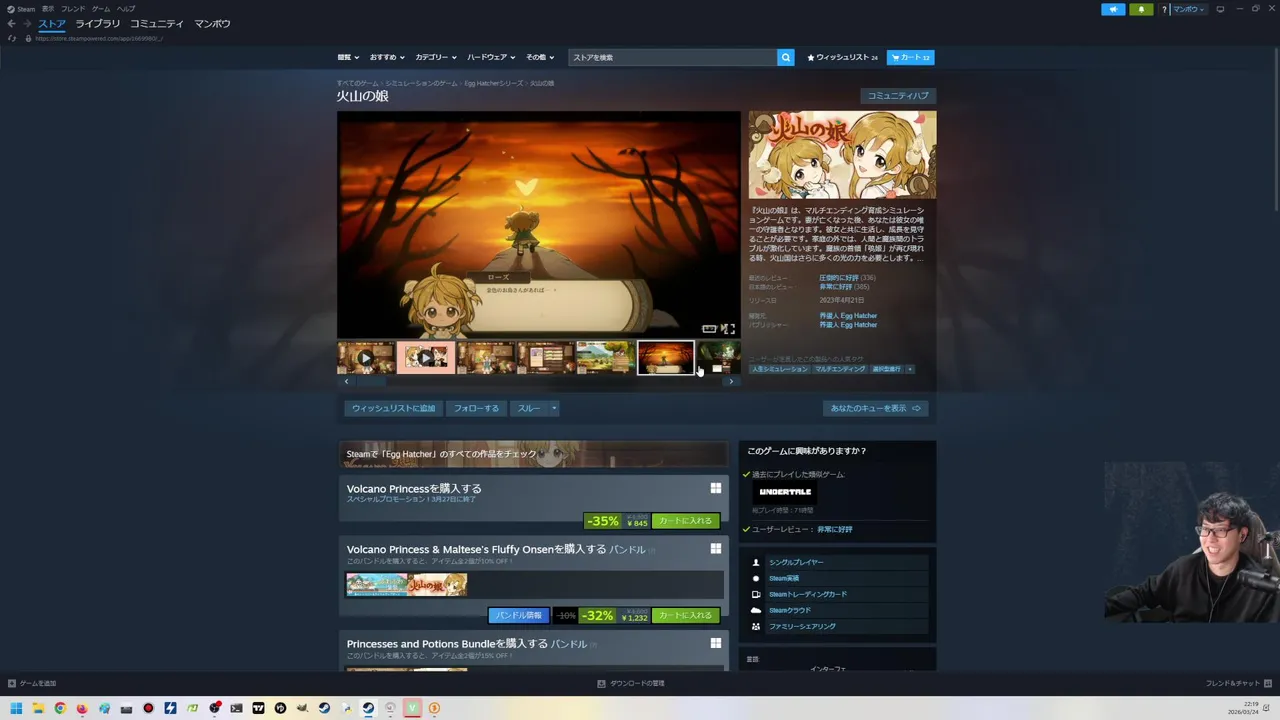Select the 人生シミュレーション tag
The height and width of the screenshot is (720, 1280).
(779, 369)
